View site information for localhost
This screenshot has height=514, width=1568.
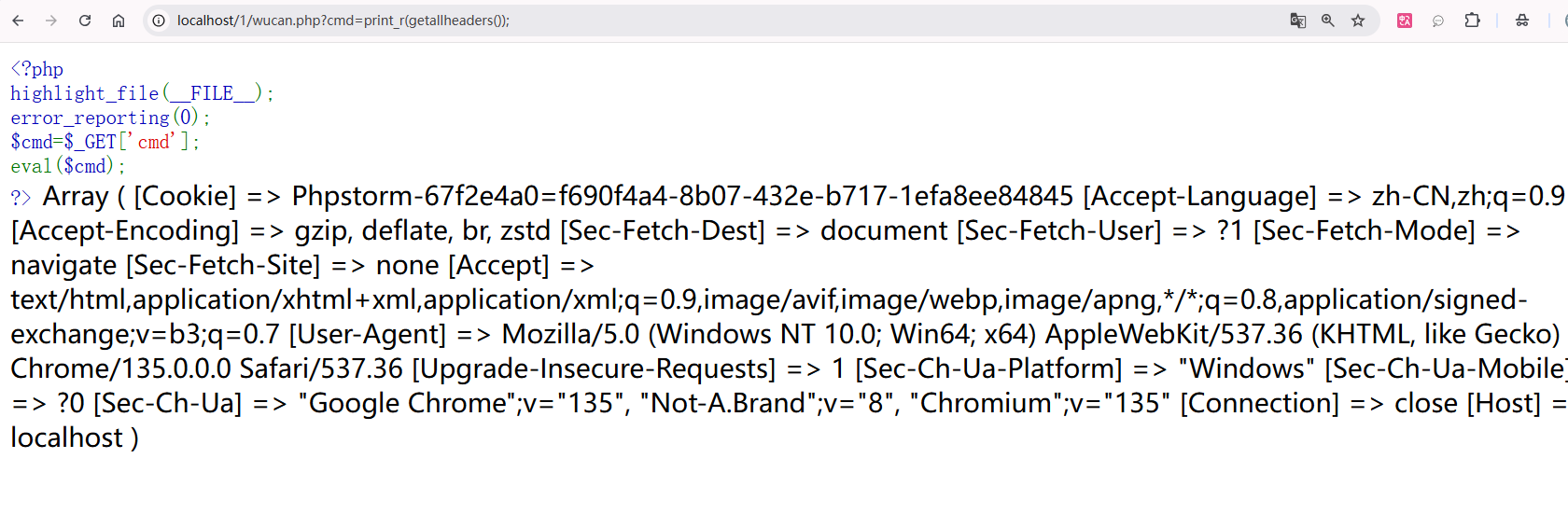pos(160,21)
